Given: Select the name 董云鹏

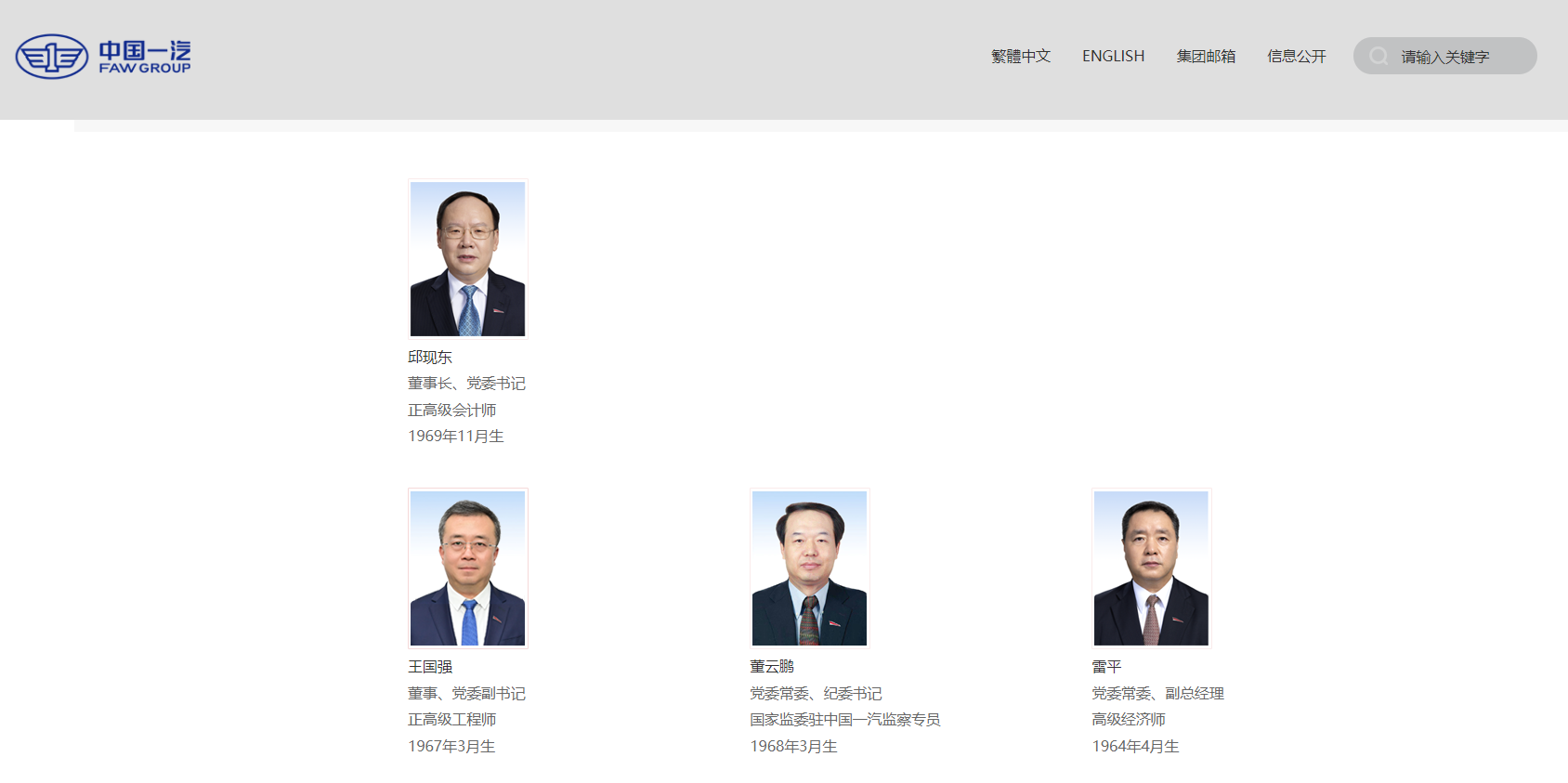Looking at the screenshot, I should [x=772, y=667].
